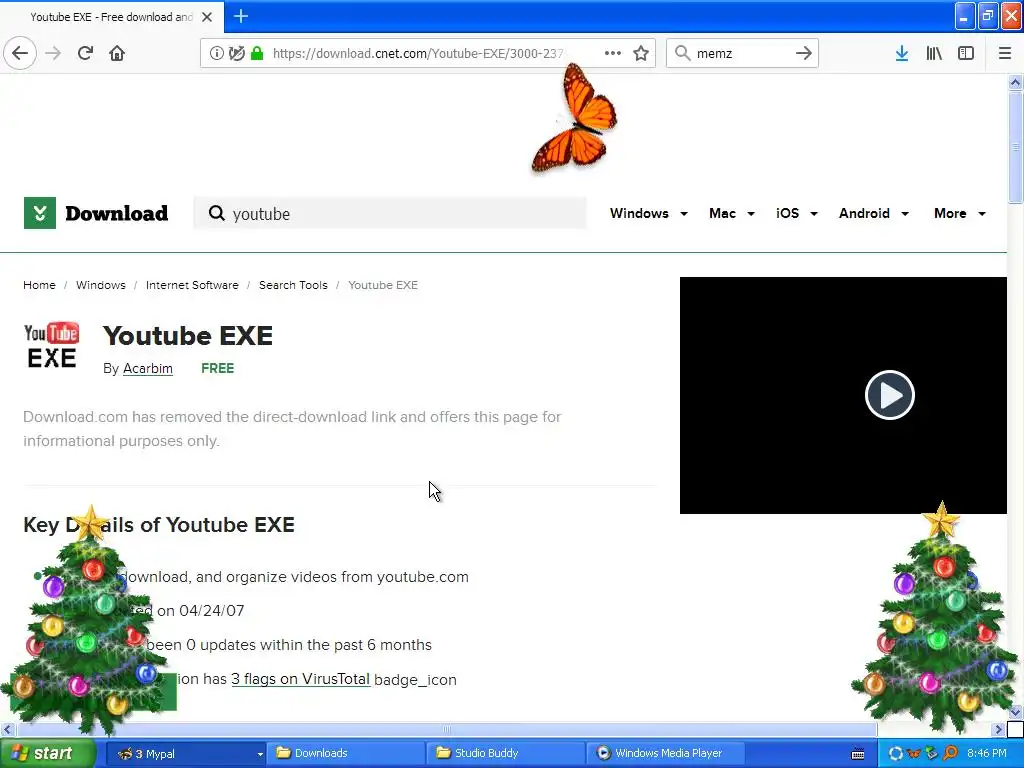Play the video in the black player
Image resolution: width=1024 pixels, height=768 pixels.
tap(889, 395)
